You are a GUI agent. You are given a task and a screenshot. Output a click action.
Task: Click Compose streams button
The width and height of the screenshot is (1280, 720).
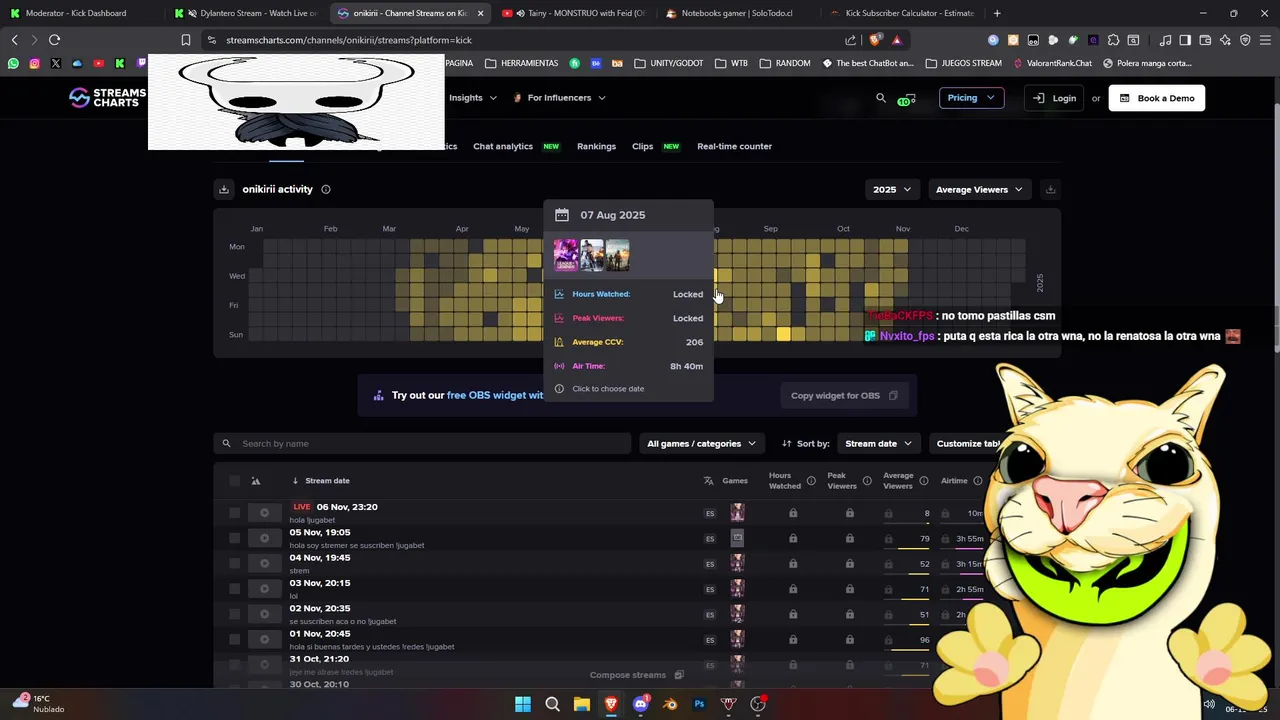pyautogui.click(x=636, y=675)
